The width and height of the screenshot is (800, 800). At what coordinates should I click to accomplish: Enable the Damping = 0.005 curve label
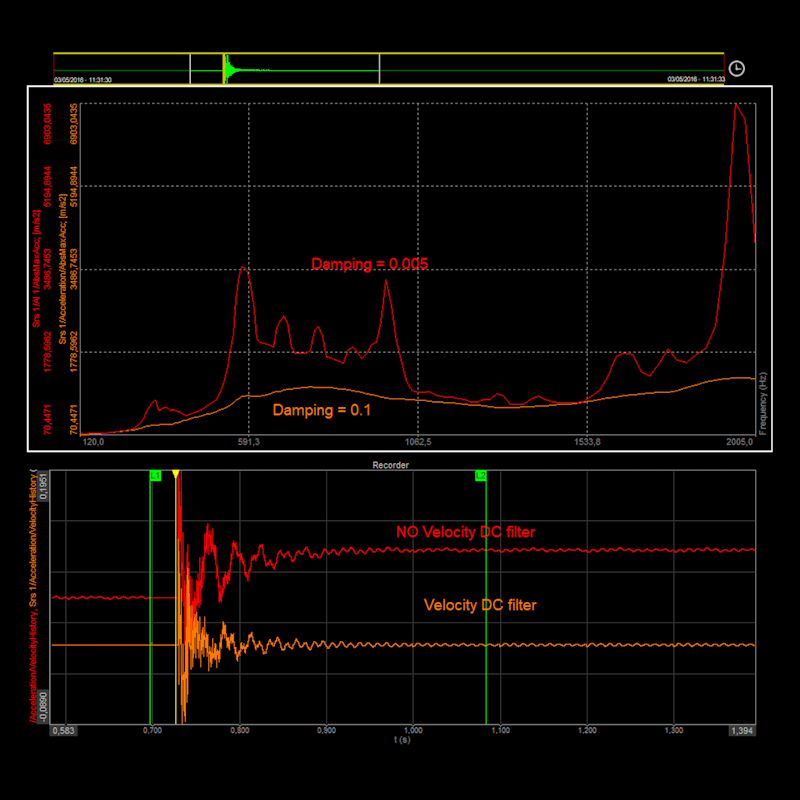click(x=370, y=264)
